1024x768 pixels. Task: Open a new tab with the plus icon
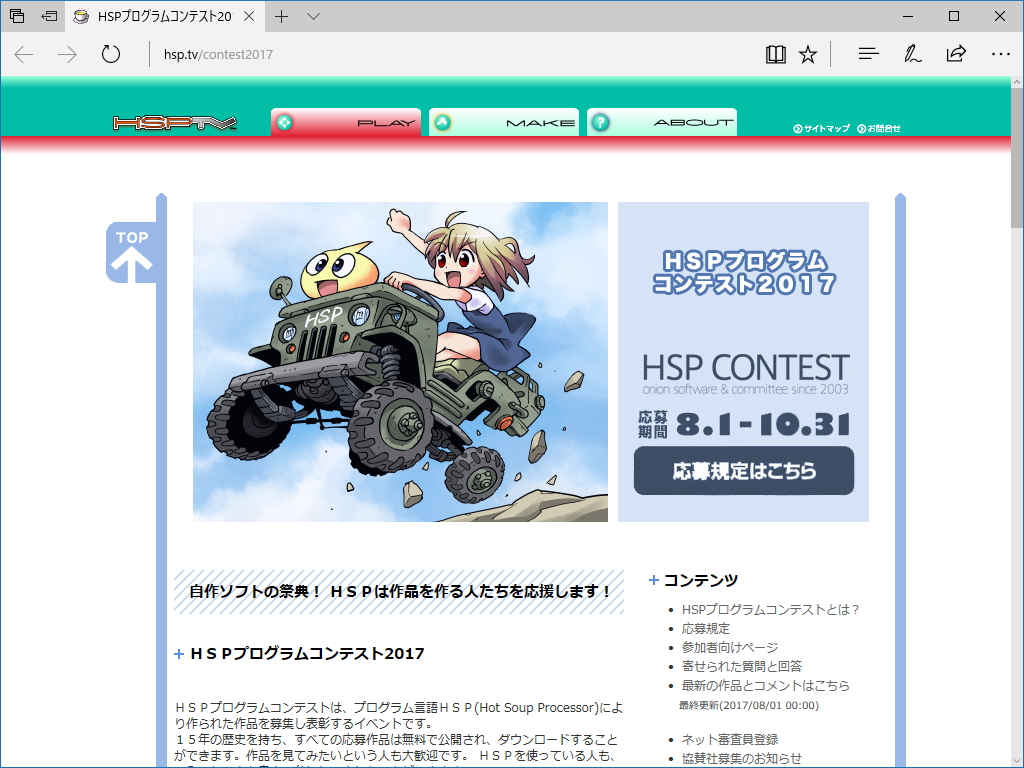point(279,16)
